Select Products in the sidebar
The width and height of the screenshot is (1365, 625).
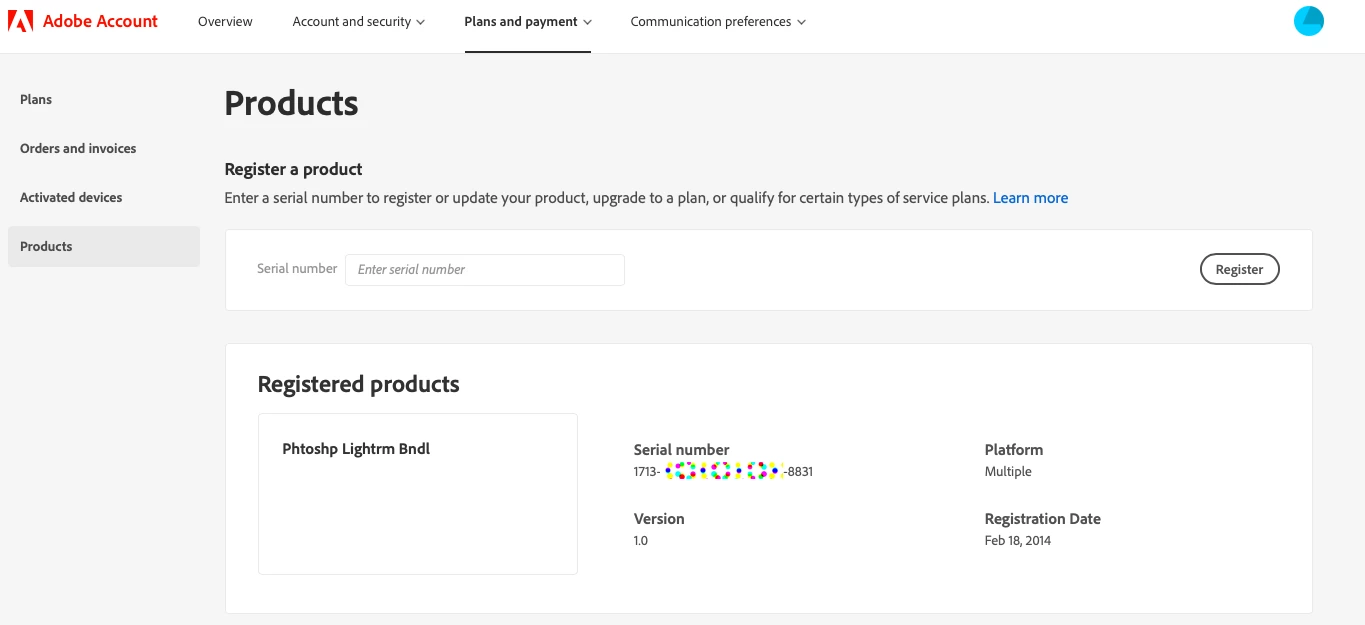[x=46, y=247]
